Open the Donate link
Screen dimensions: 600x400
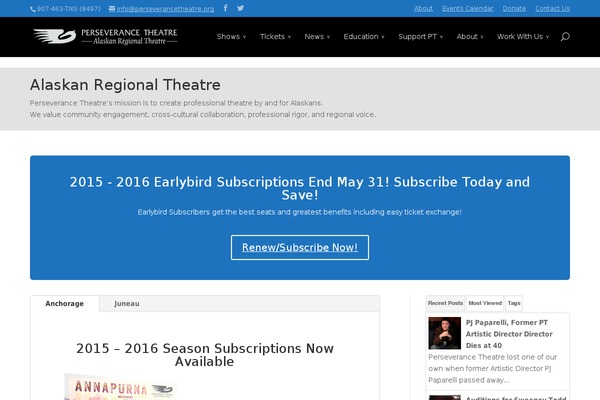click(514, 8)
